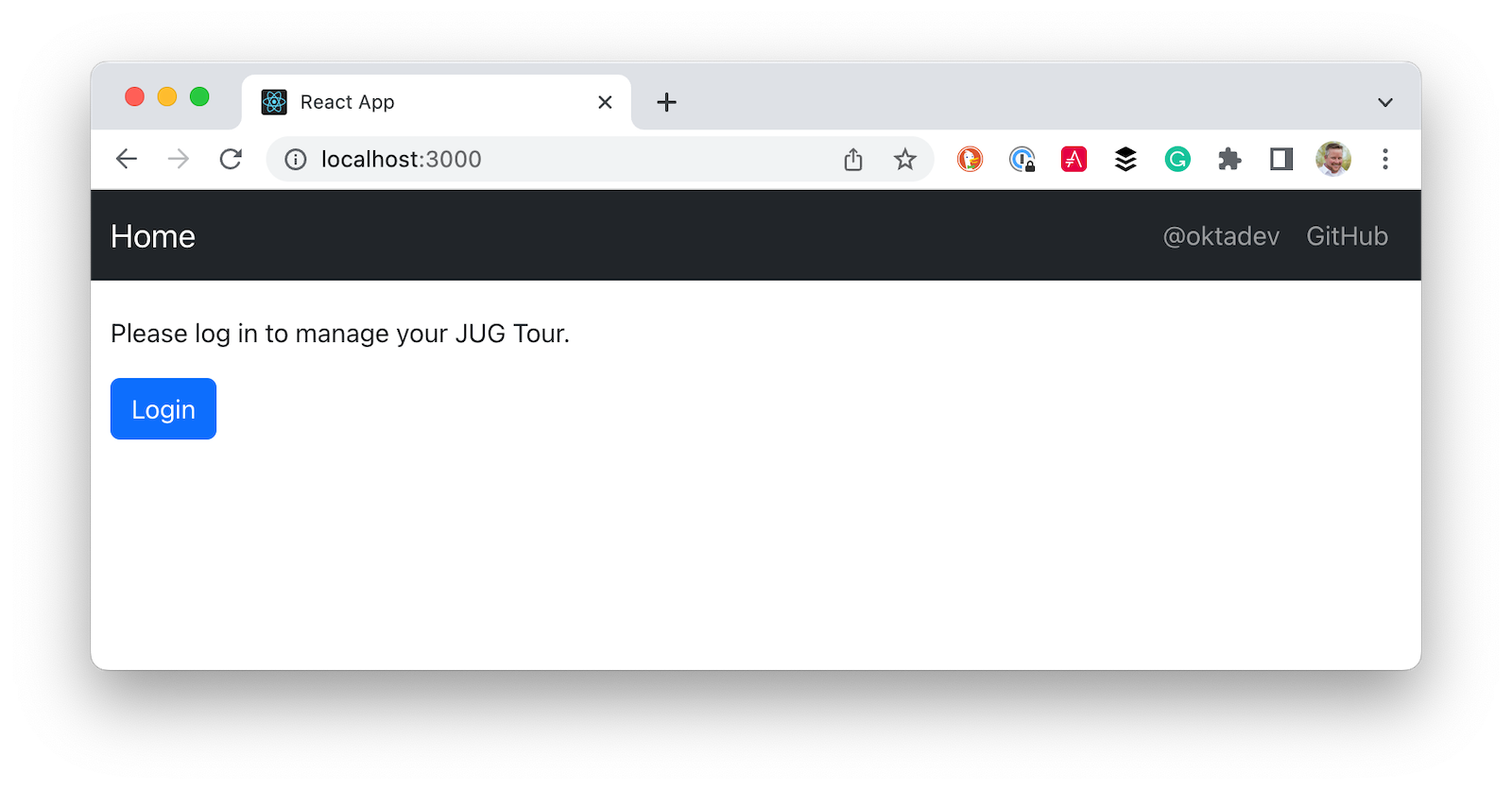1512x790 pixels.
Task: Open Chrome's three-dot menu
Action: (1385, 159)
